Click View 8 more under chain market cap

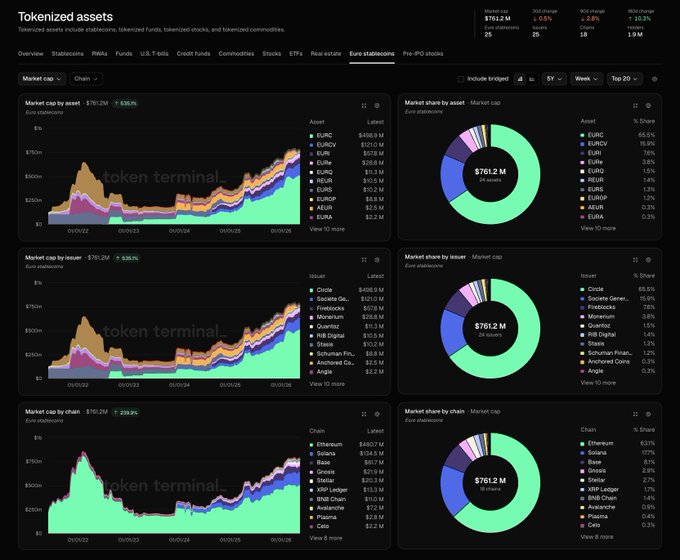tap(326, 538)
